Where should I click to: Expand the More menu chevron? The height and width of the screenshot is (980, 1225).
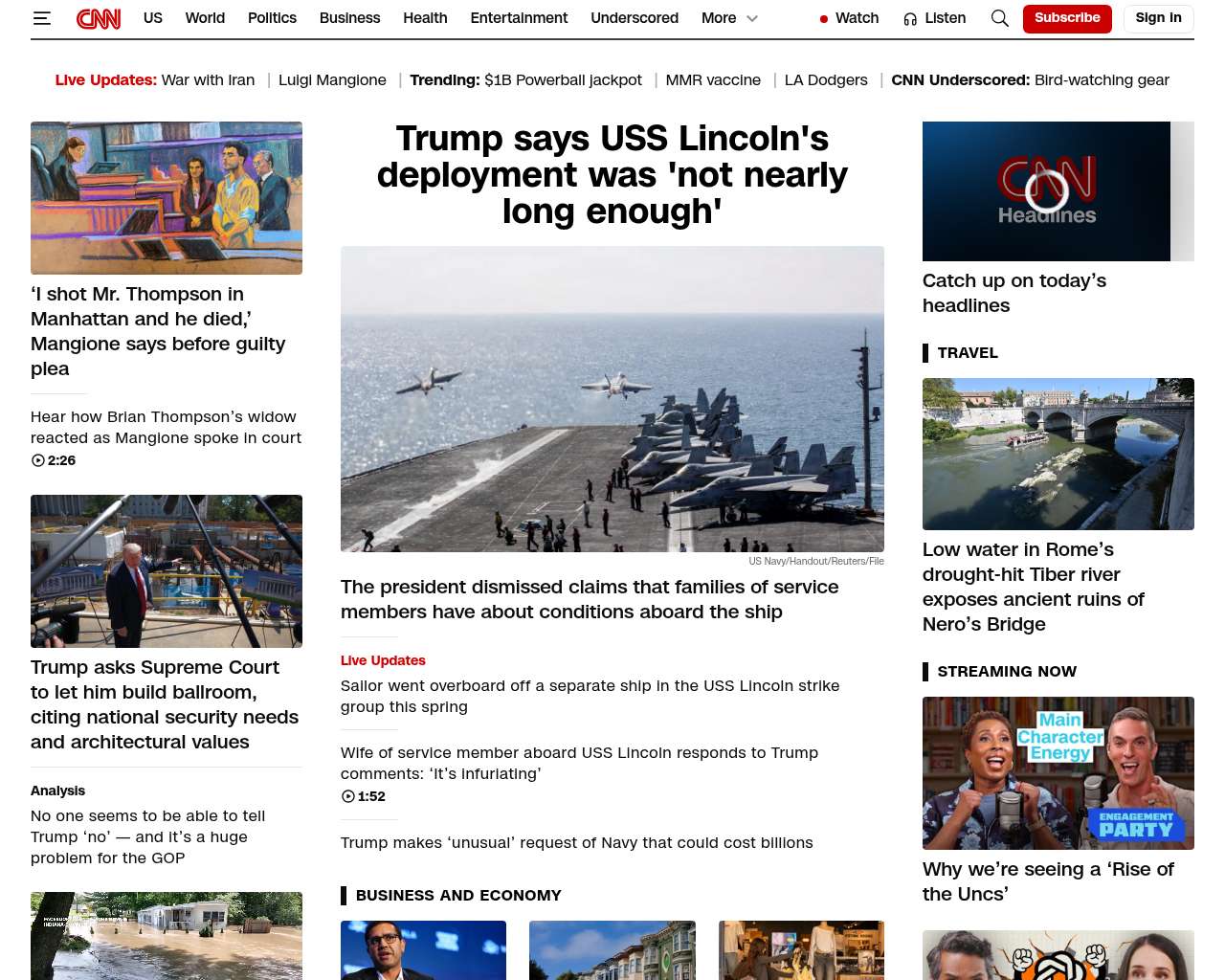(752, 18)
